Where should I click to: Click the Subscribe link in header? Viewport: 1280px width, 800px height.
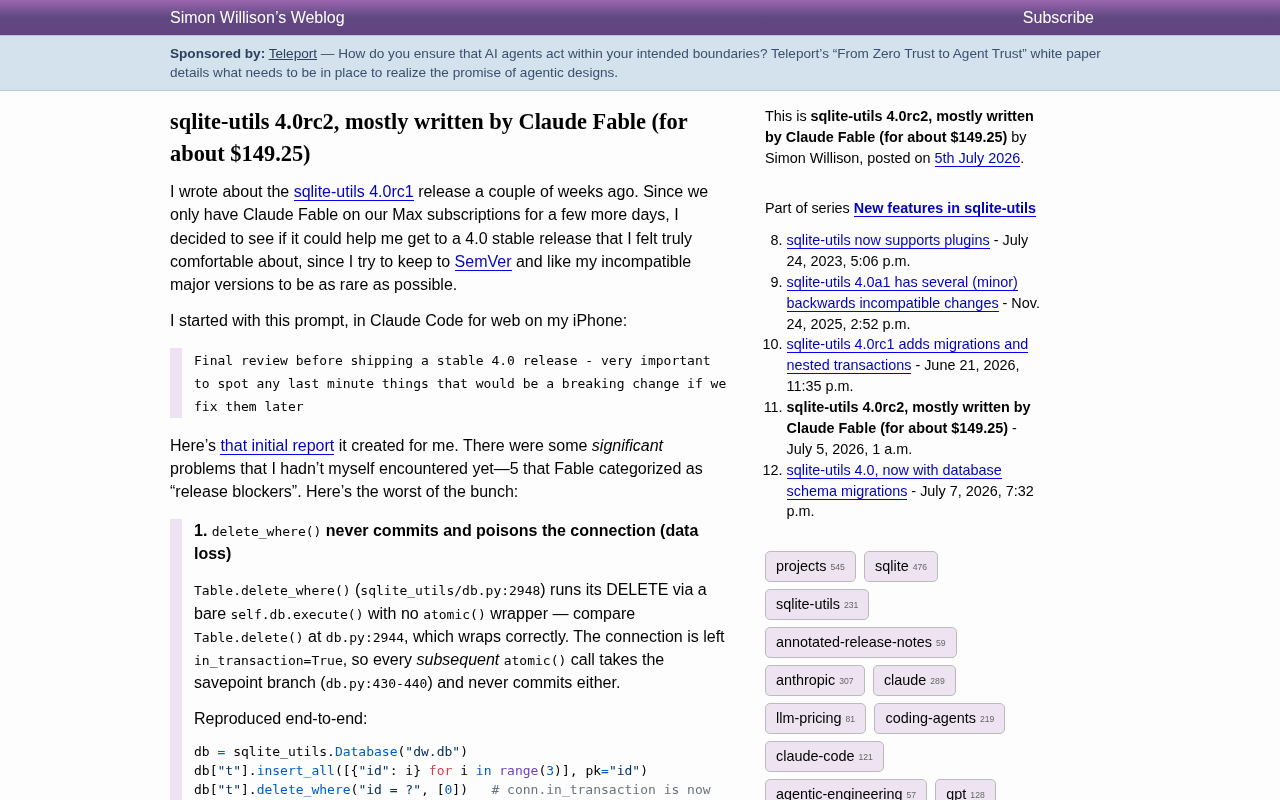click(1058, 18)
